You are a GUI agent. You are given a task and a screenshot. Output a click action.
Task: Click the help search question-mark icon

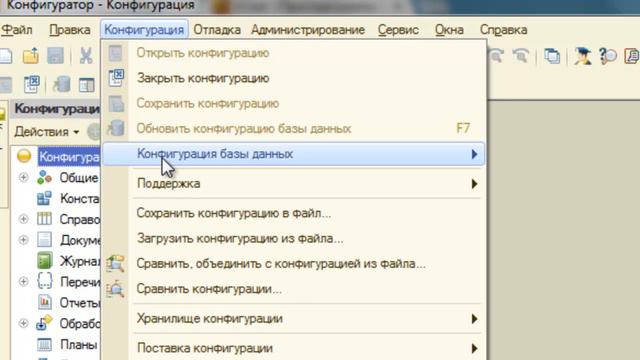(x=608, y=56)
